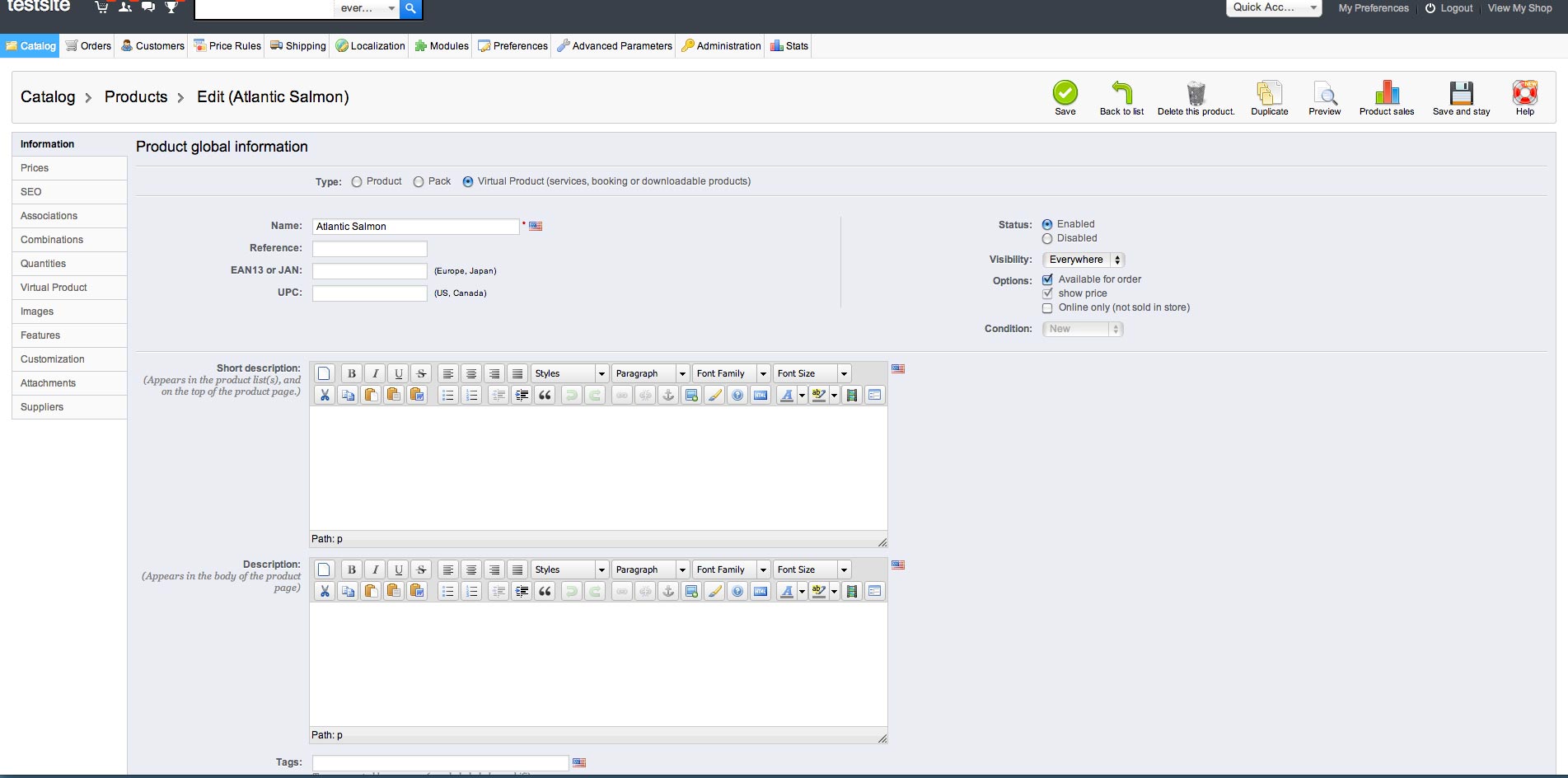
Task: Open My Preferences link
Action: [1374, 8]
